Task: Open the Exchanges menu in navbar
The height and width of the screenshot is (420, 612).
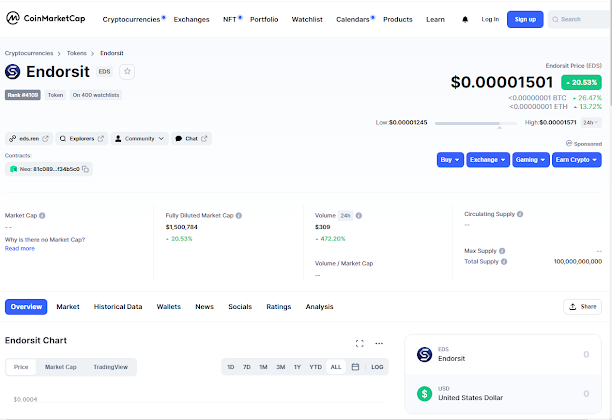Action: [x=191, y=19]
